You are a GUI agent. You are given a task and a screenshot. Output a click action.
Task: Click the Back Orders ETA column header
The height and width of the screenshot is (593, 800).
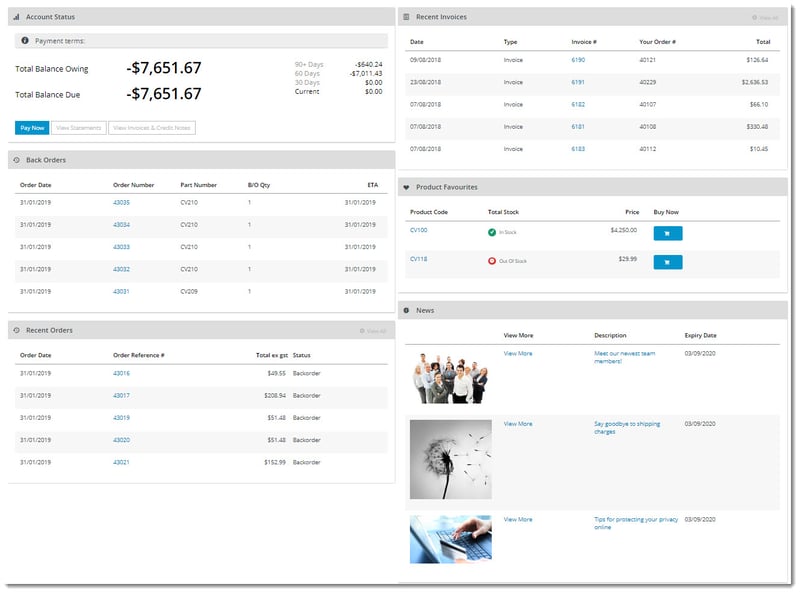[373, 185]
